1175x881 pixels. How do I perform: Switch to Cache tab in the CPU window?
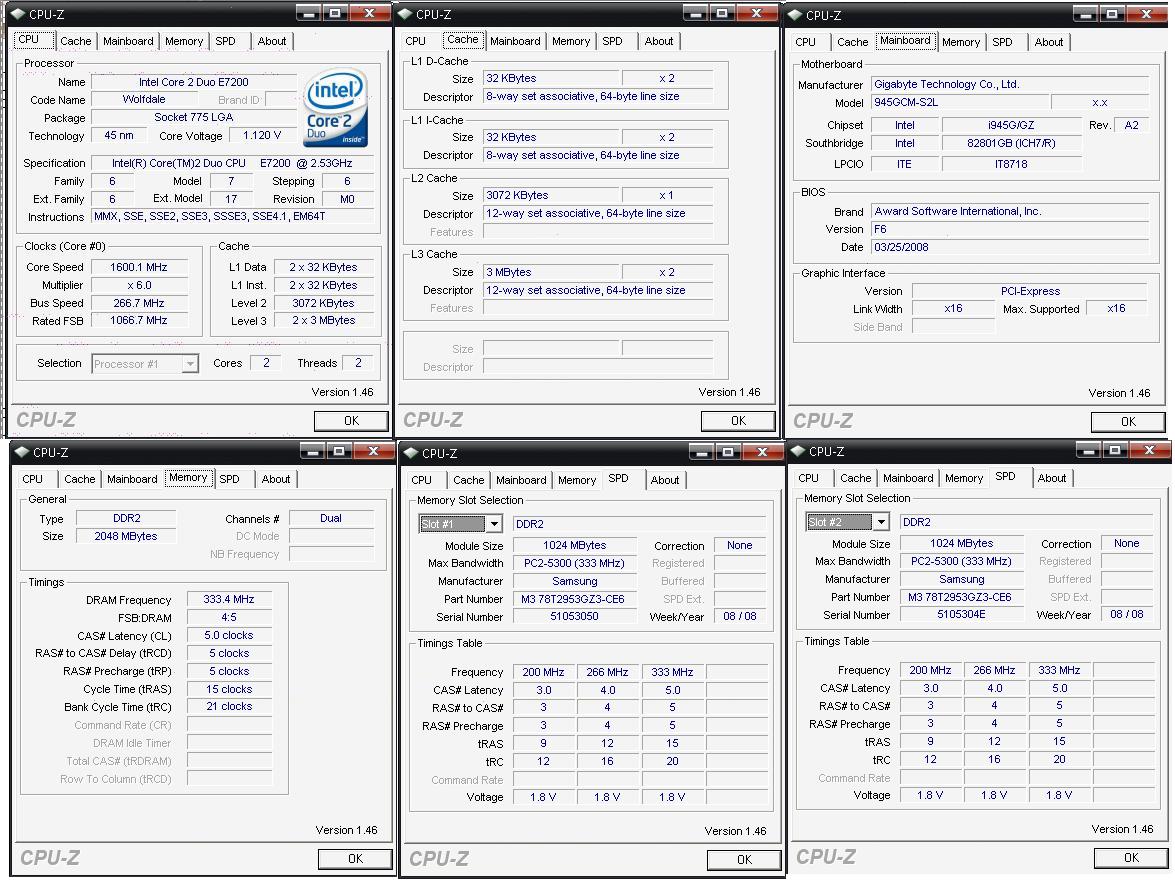(76, 41)
